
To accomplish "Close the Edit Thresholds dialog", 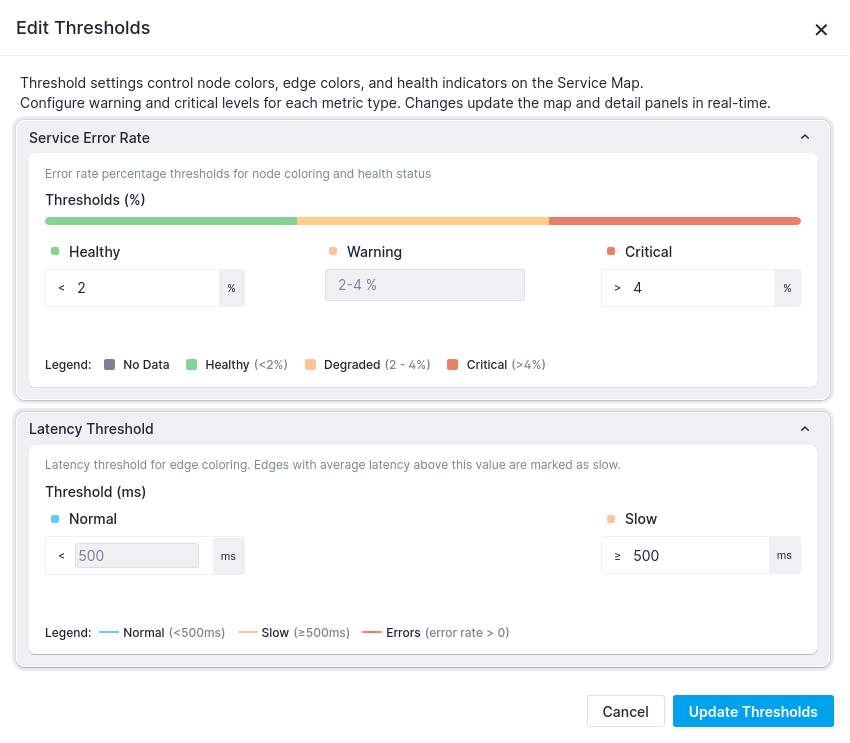I will point(821,29).
